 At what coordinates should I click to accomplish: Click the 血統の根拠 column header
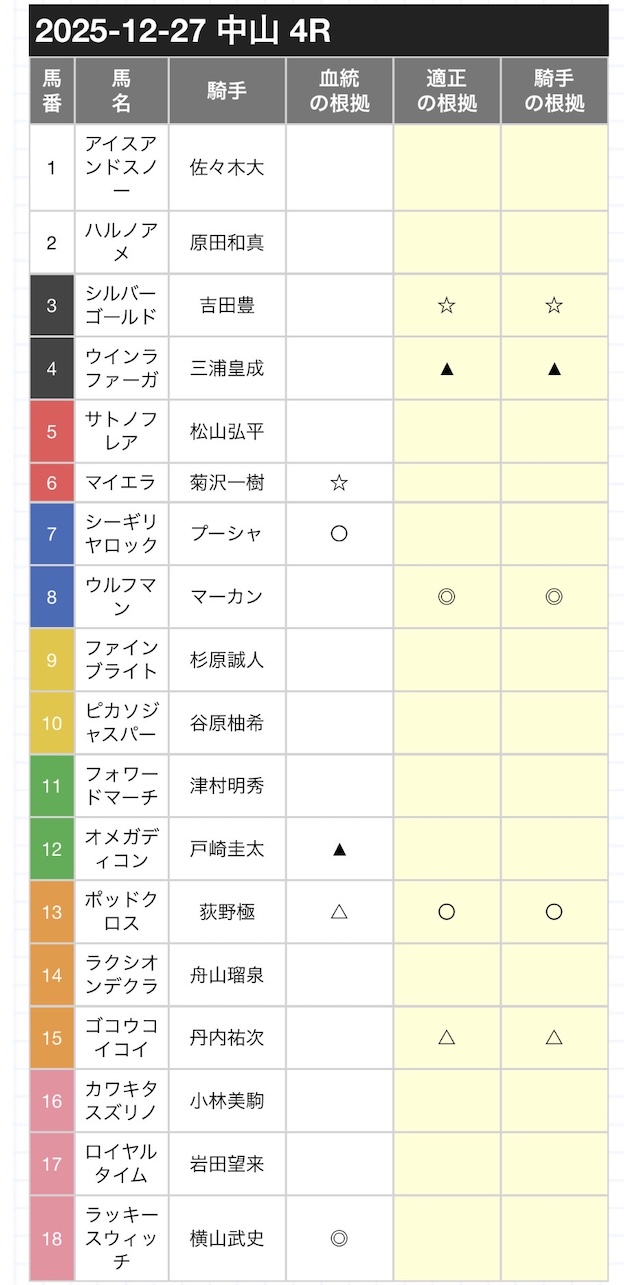click(x=339, y=91)
